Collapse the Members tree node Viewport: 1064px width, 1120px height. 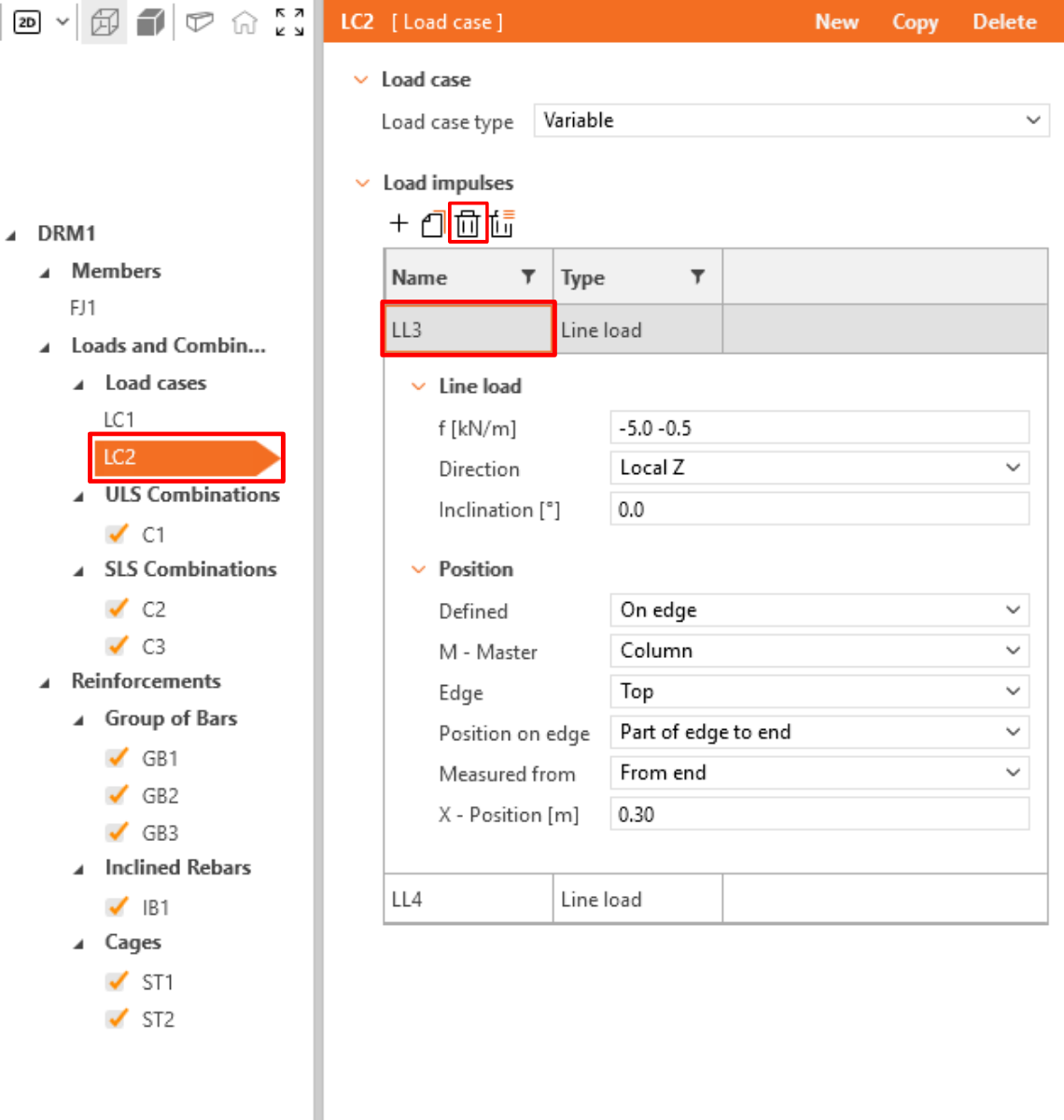pos(45,273)
